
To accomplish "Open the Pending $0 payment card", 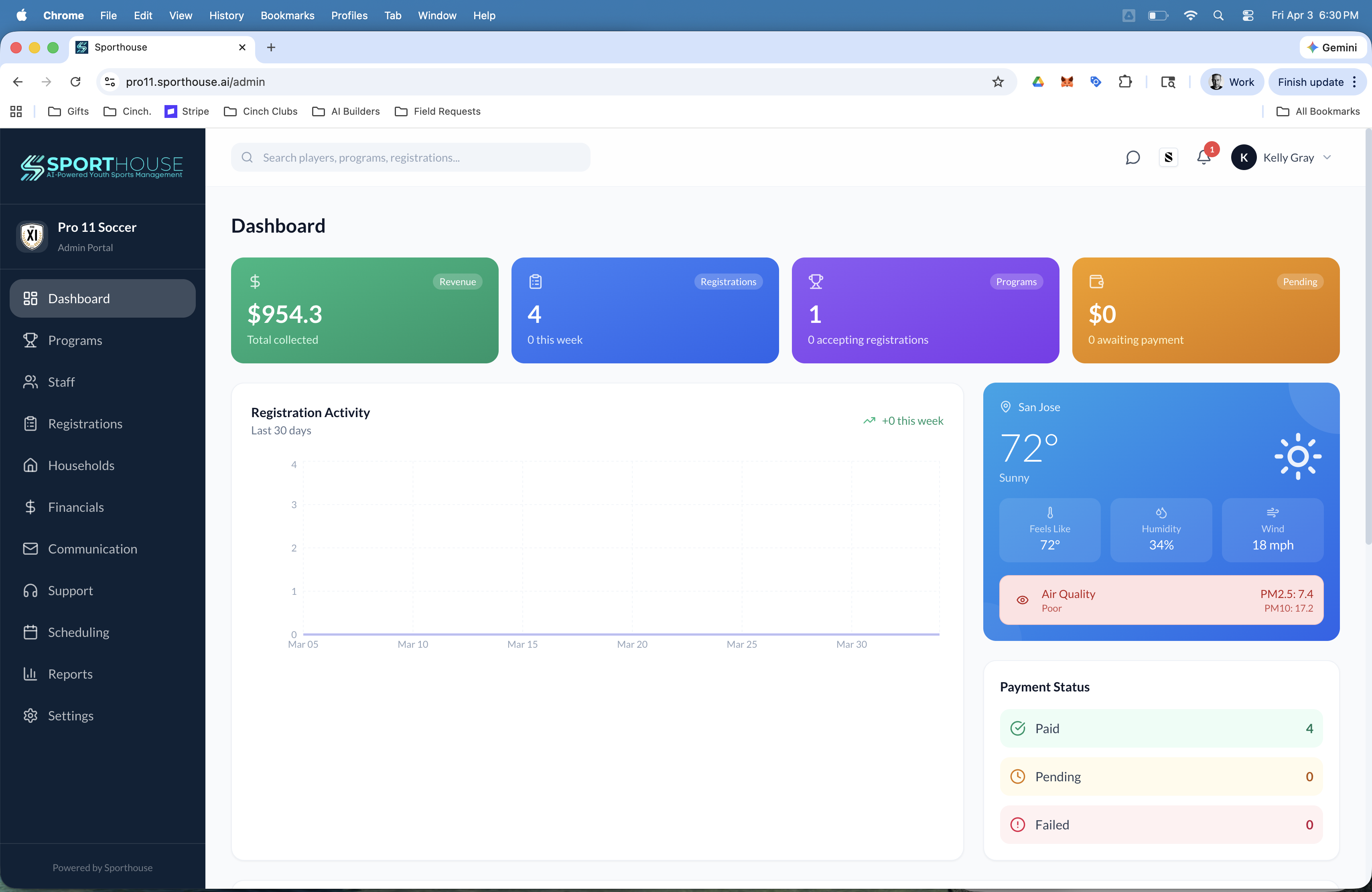I will click(x=1206, y=310).
